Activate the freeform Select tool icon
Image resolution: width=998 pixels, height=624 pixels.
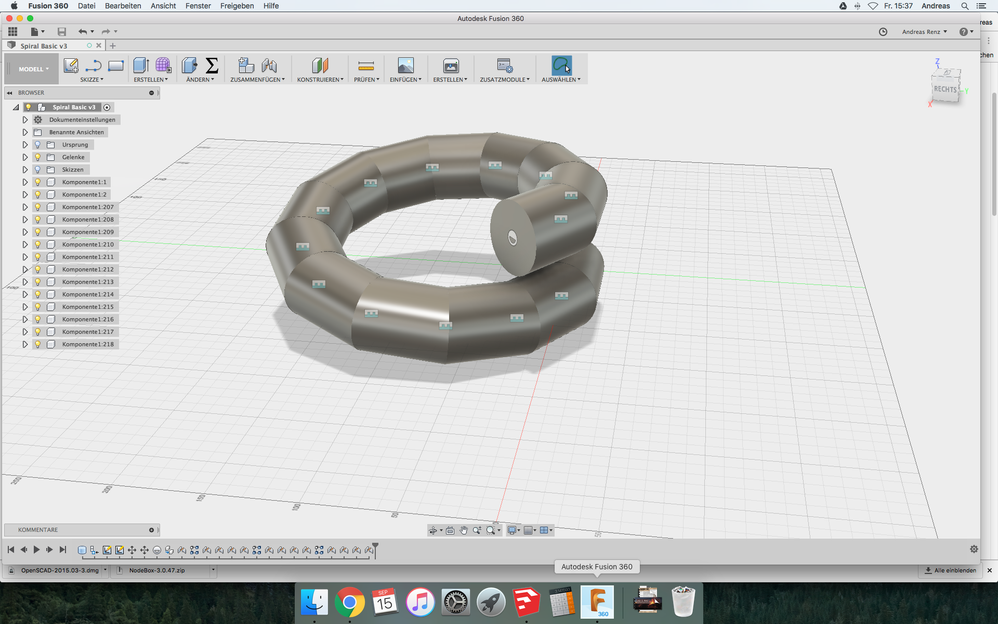tap(561, 65)
